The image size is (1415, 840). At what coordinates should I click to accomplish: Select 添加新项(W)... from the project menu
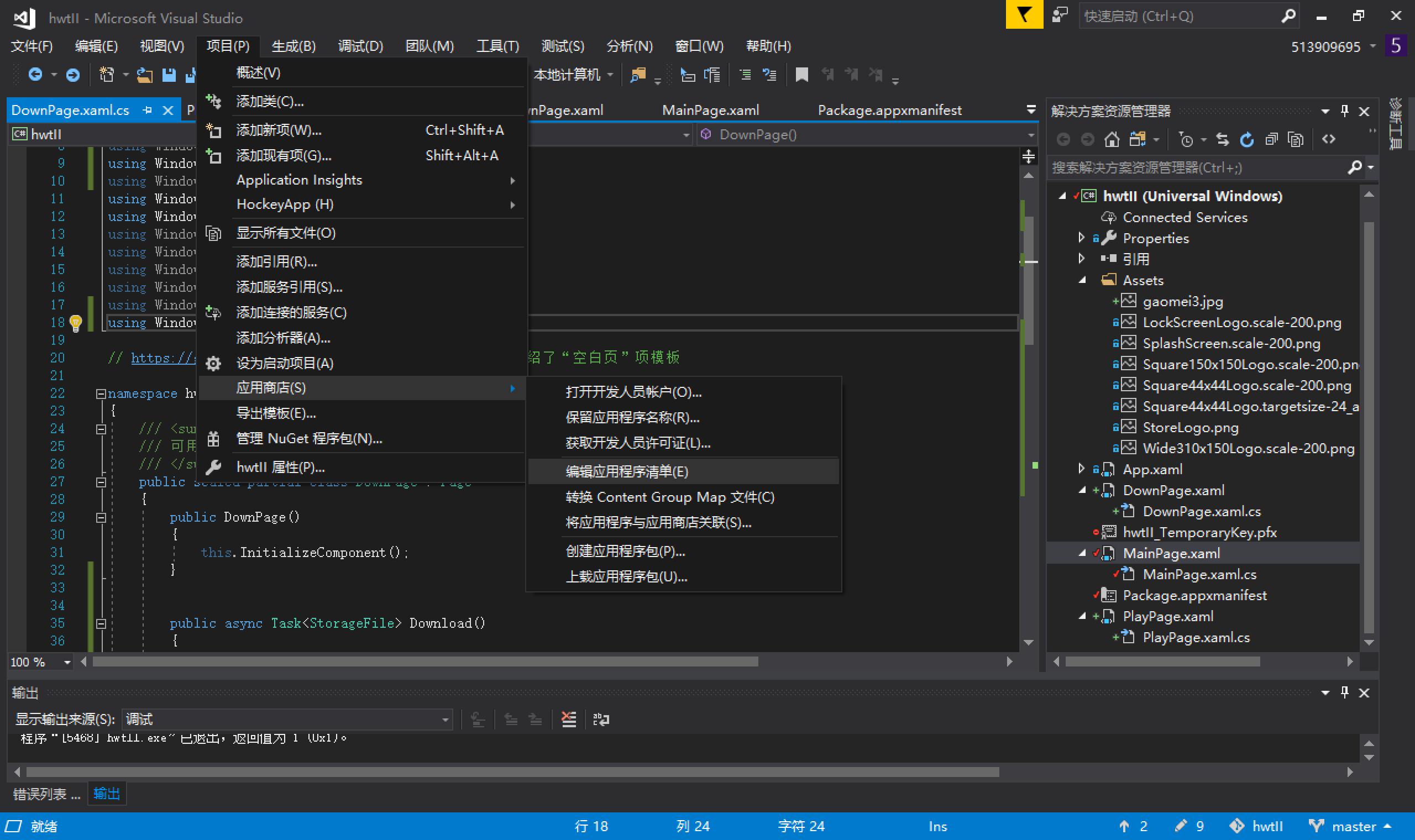(362, 130)
